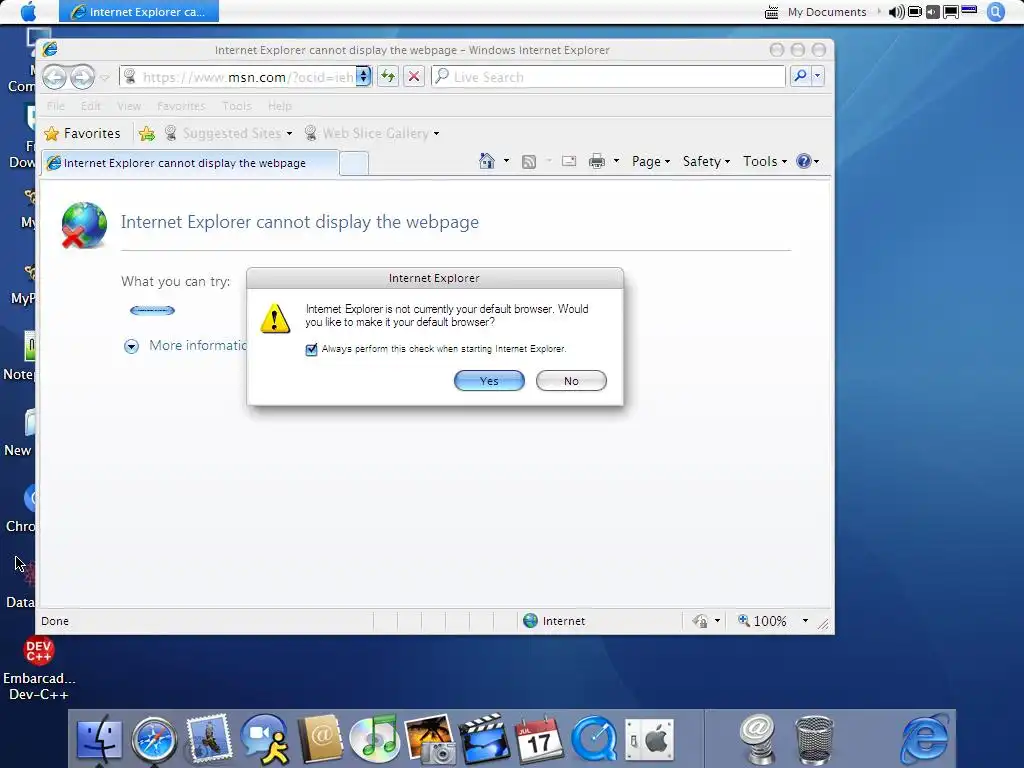Image resolution: width=1024 pixels, height=768 pixels.
Task: Open the recent pages dropdown beside Forward
Action: tap(104, 78)
